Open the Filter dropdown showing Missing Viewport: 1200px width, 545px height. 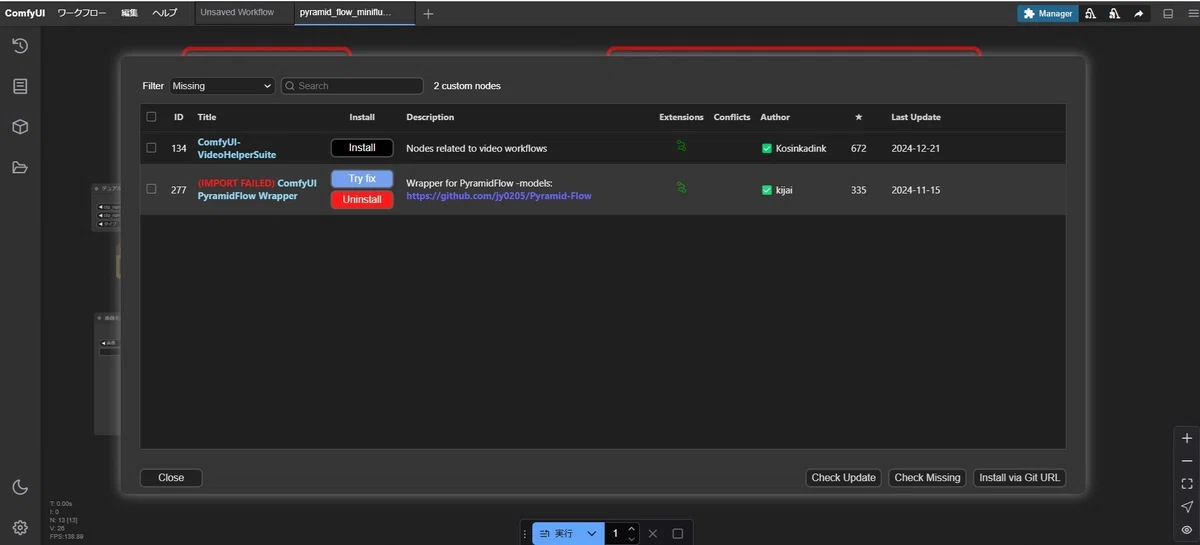pos(222,86)
